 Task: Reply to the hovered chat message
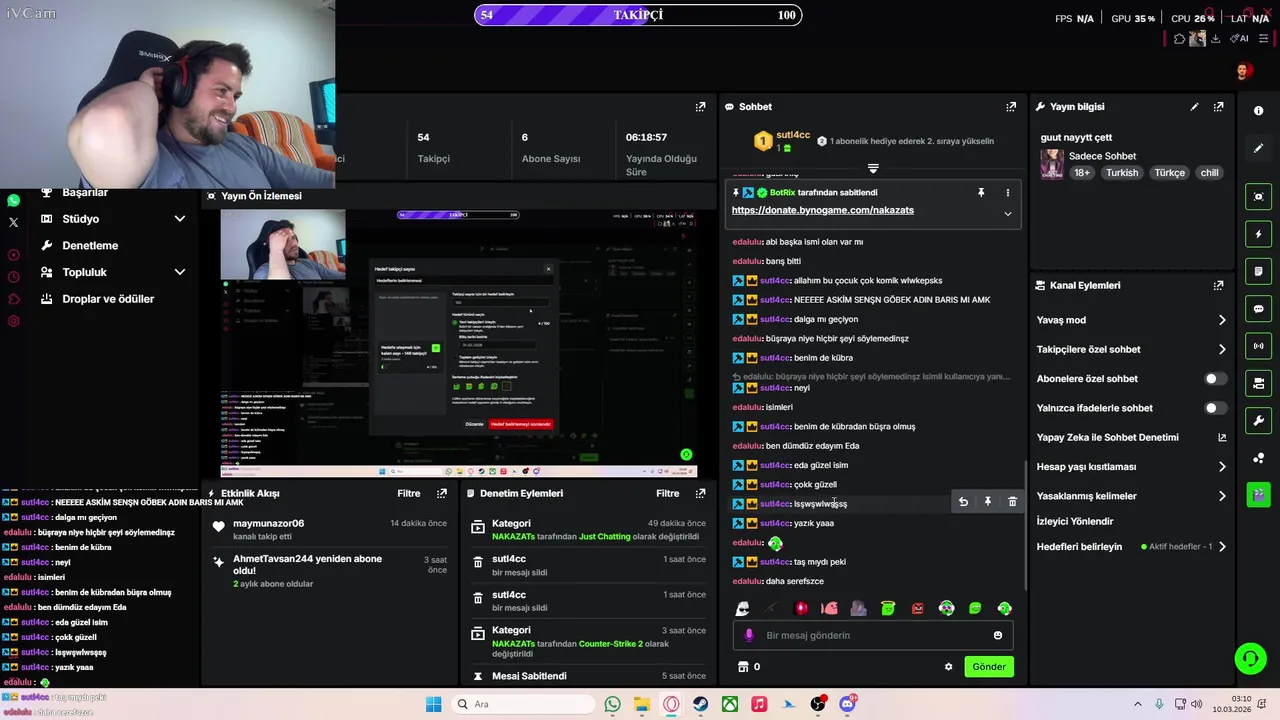[x=963, y=502]
